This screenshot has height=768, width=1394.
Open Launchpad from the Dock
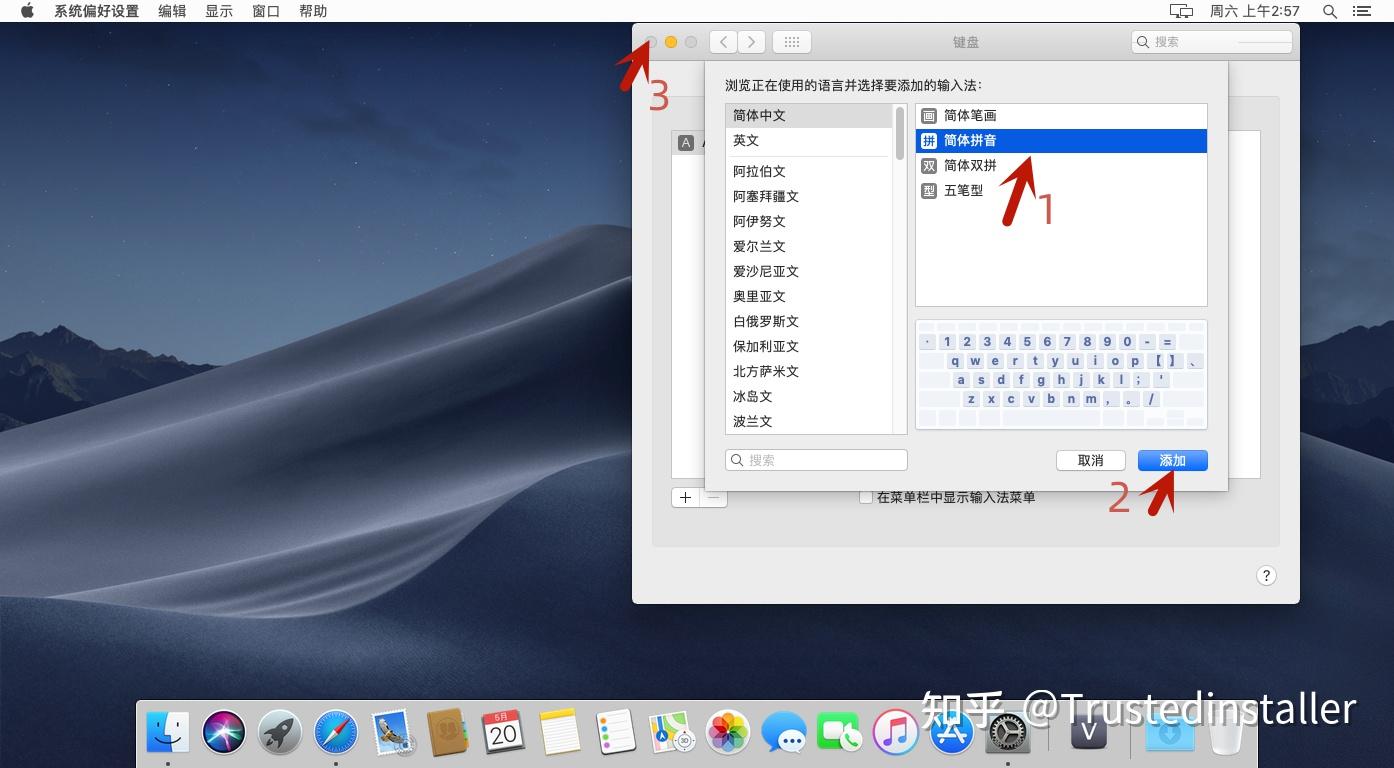[x=280, y=733]
